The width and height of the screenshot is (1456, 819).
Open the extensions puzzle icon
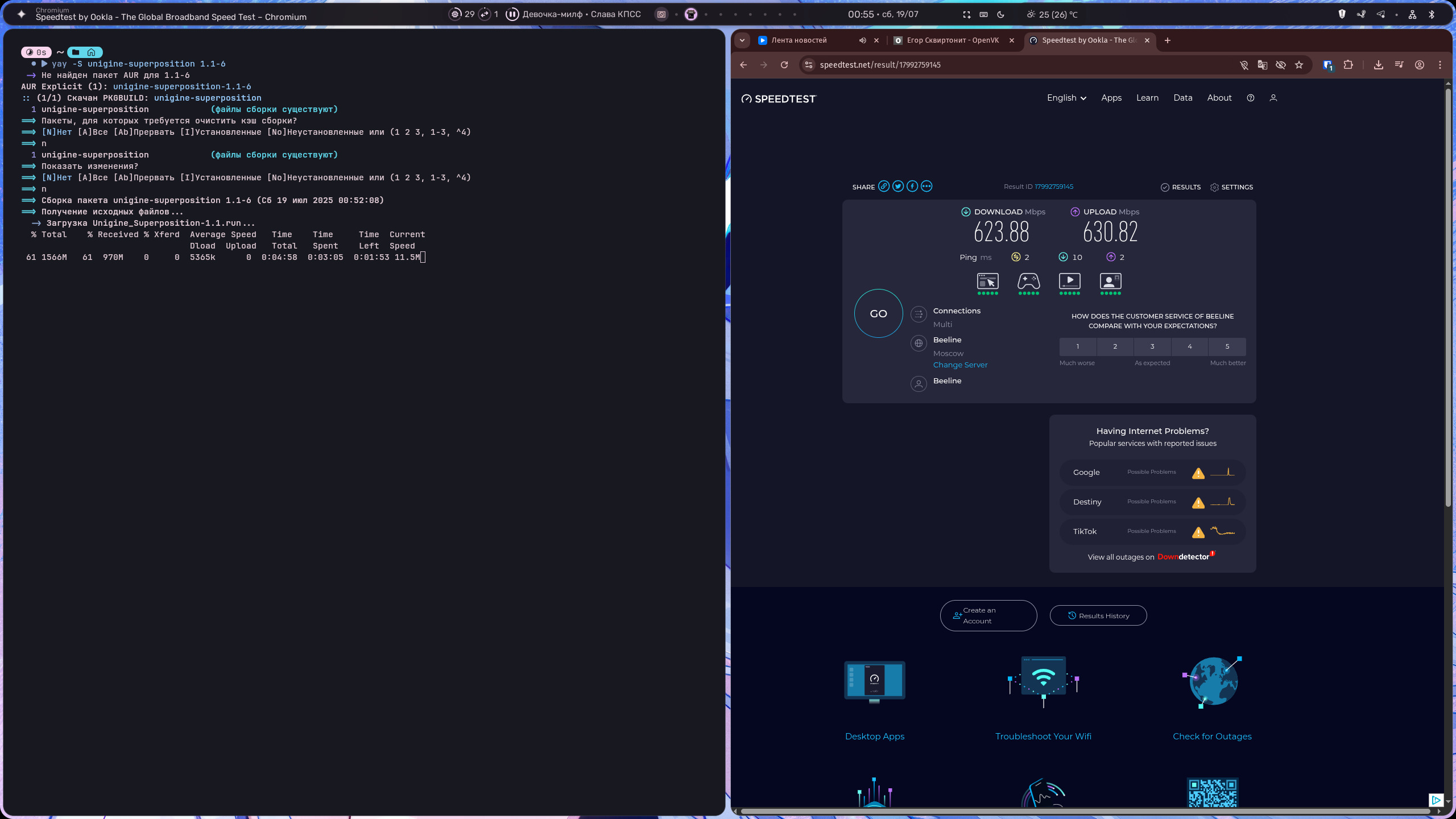pyautogui.click(x=1349, y=65)
